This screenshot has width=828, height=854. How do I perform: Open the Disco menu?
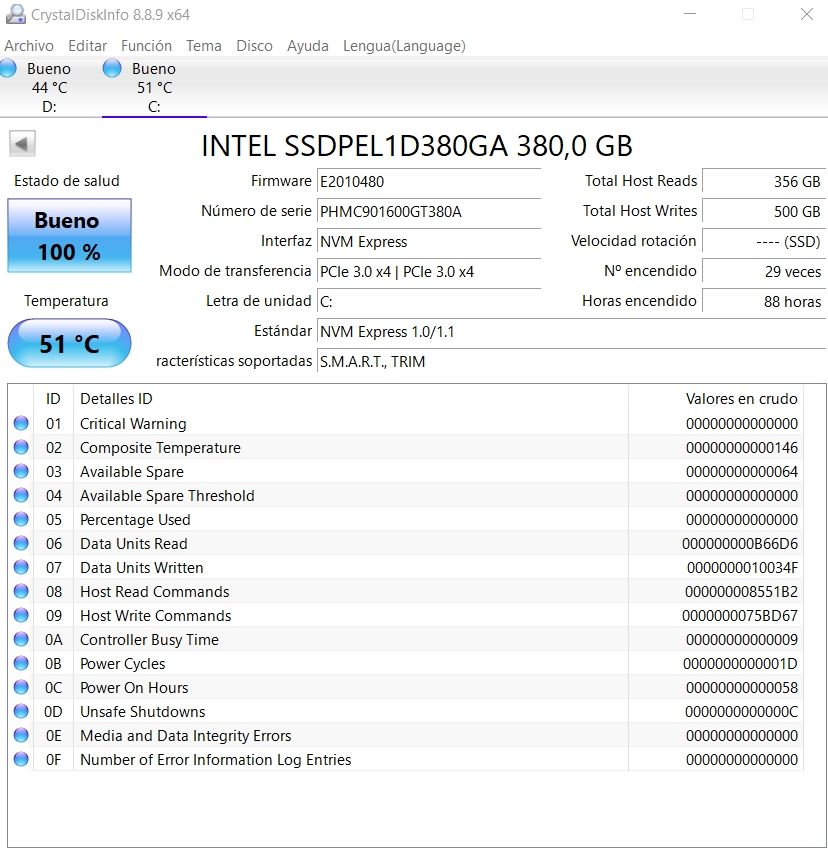[254, 46]
